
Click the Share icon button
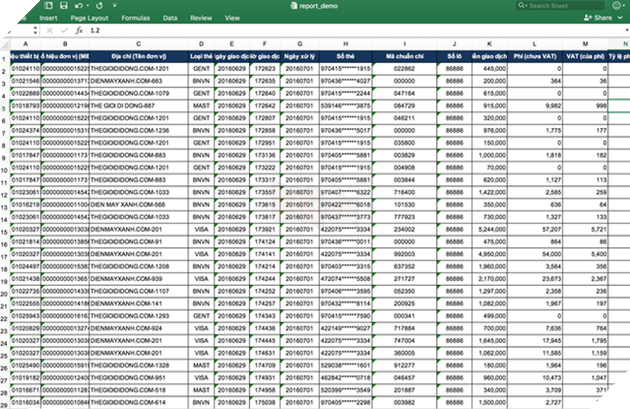click(598, 18)
